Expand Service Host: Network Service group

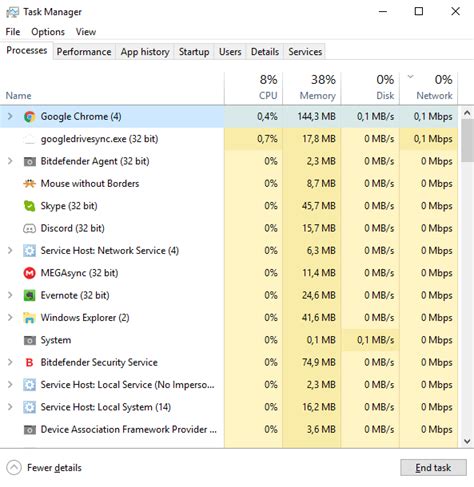pyautogui.click(x=10, y=250)
